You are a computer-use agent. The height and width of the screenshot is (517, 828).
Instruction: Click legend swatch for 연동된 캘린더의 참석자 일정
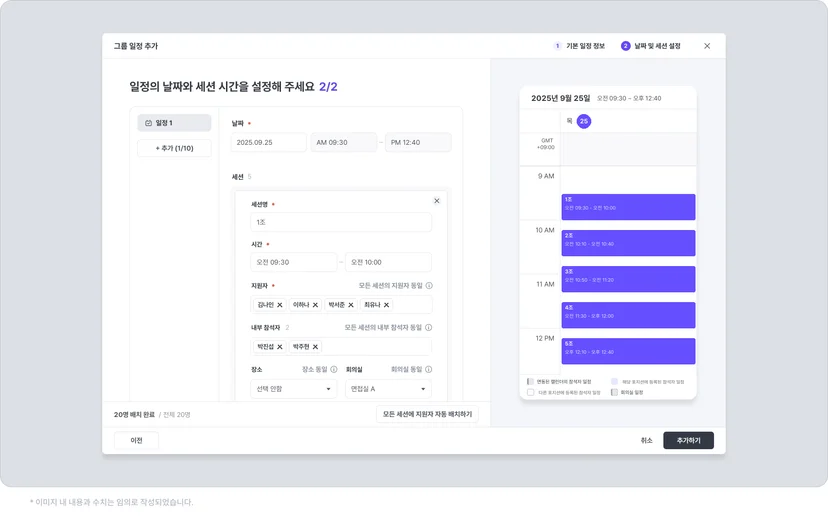click(530, 381)
